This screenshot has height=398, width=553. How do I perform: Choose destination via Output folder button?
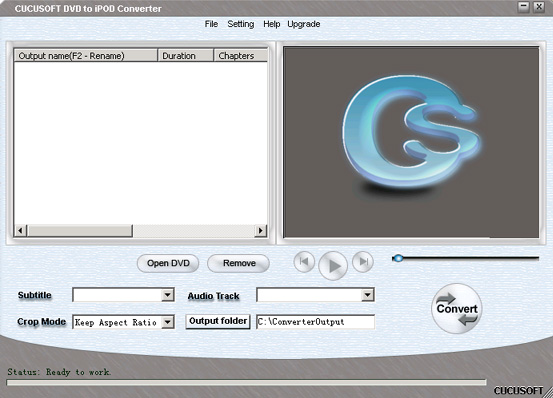(x=218, y=321)
